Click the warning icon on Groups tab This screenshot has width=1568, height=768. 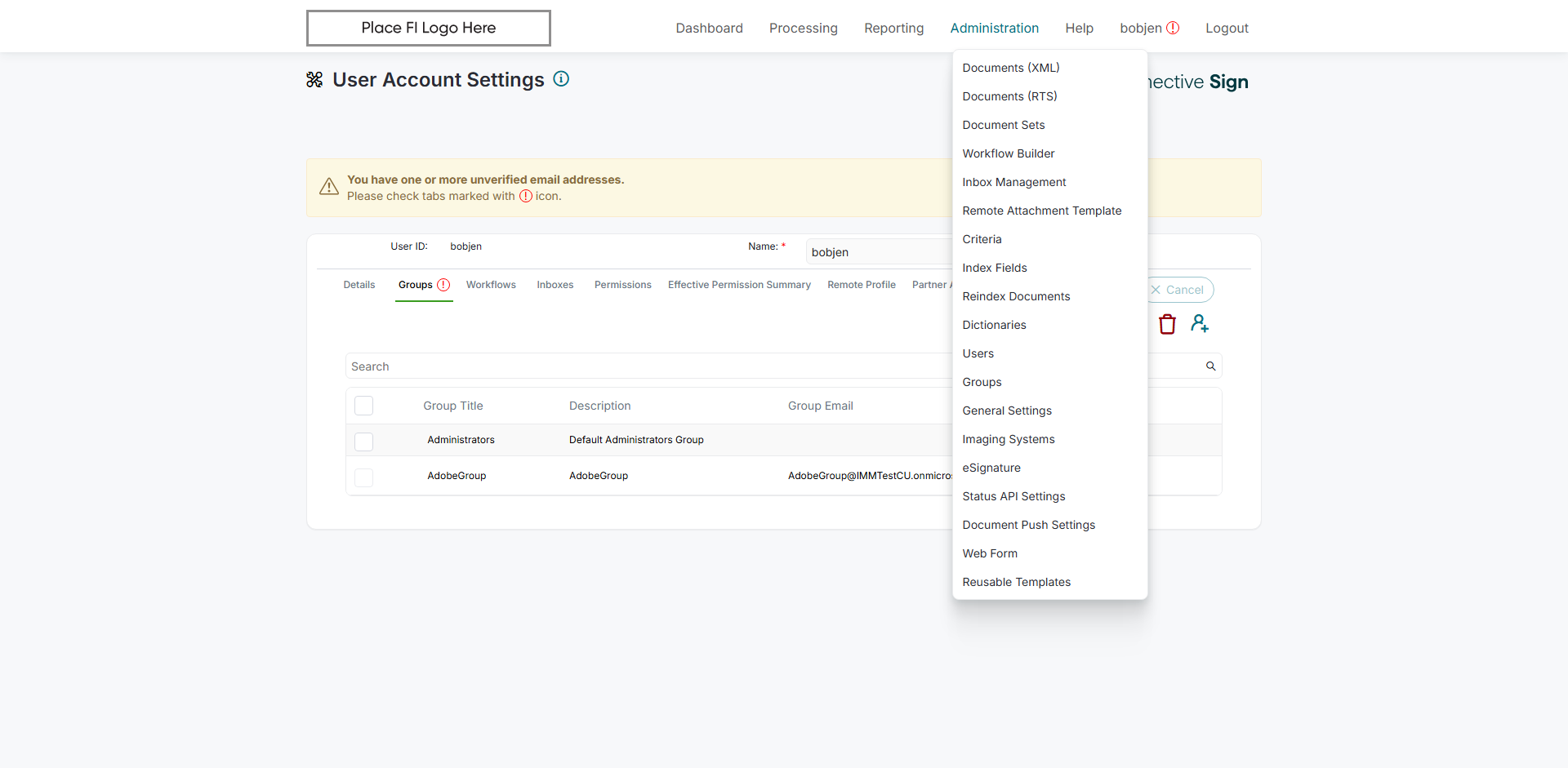(x=443, y=285)
